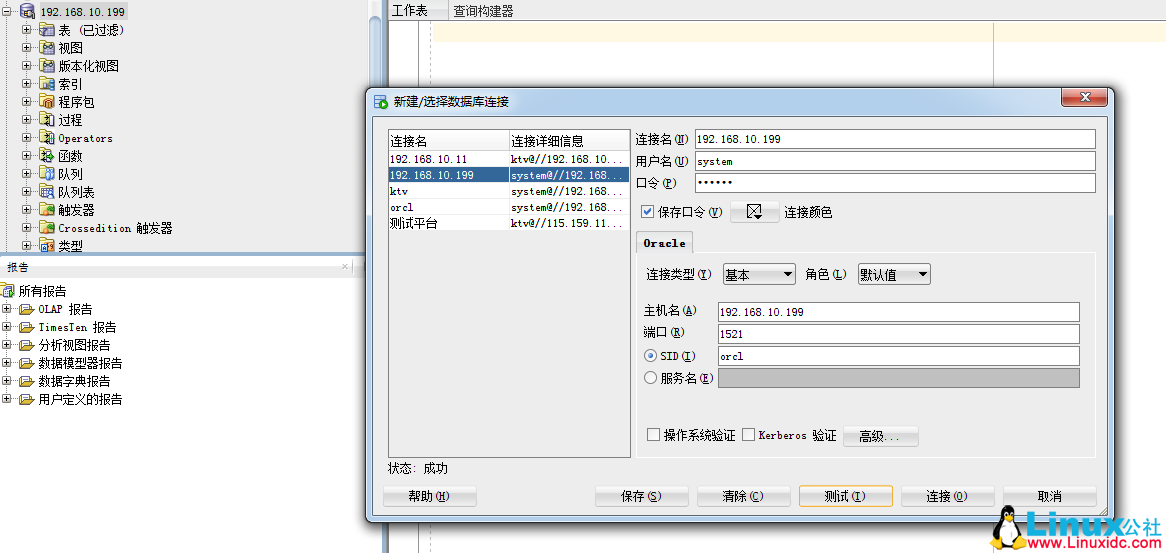Click the 192.168.10.199 connection database icon
Screen dimensions: 1166x553
pos(27,11)
